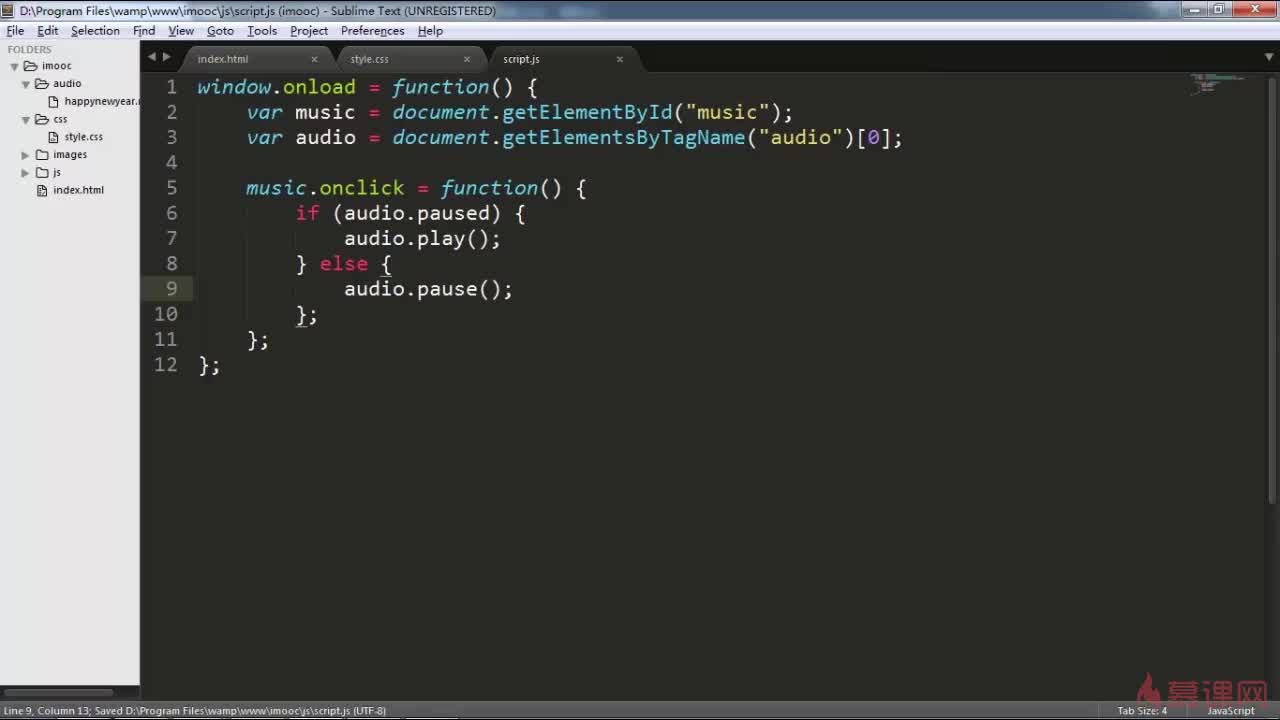Expand the js folder arrow
The image size is (1280, 720).
coord(26,173)
